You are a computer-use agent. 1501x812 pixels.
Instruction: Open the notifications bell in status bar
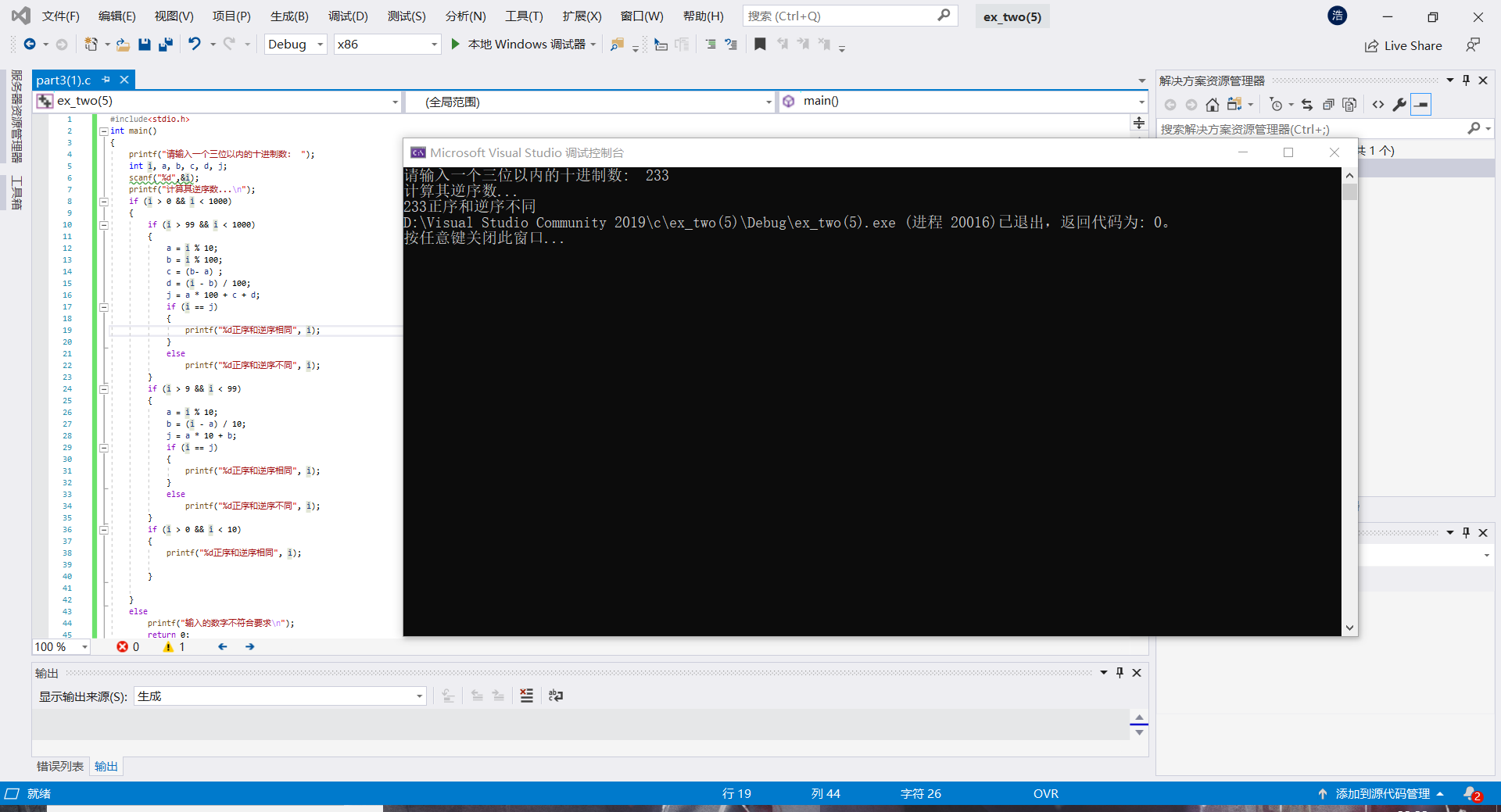(x=1472, y=794)
